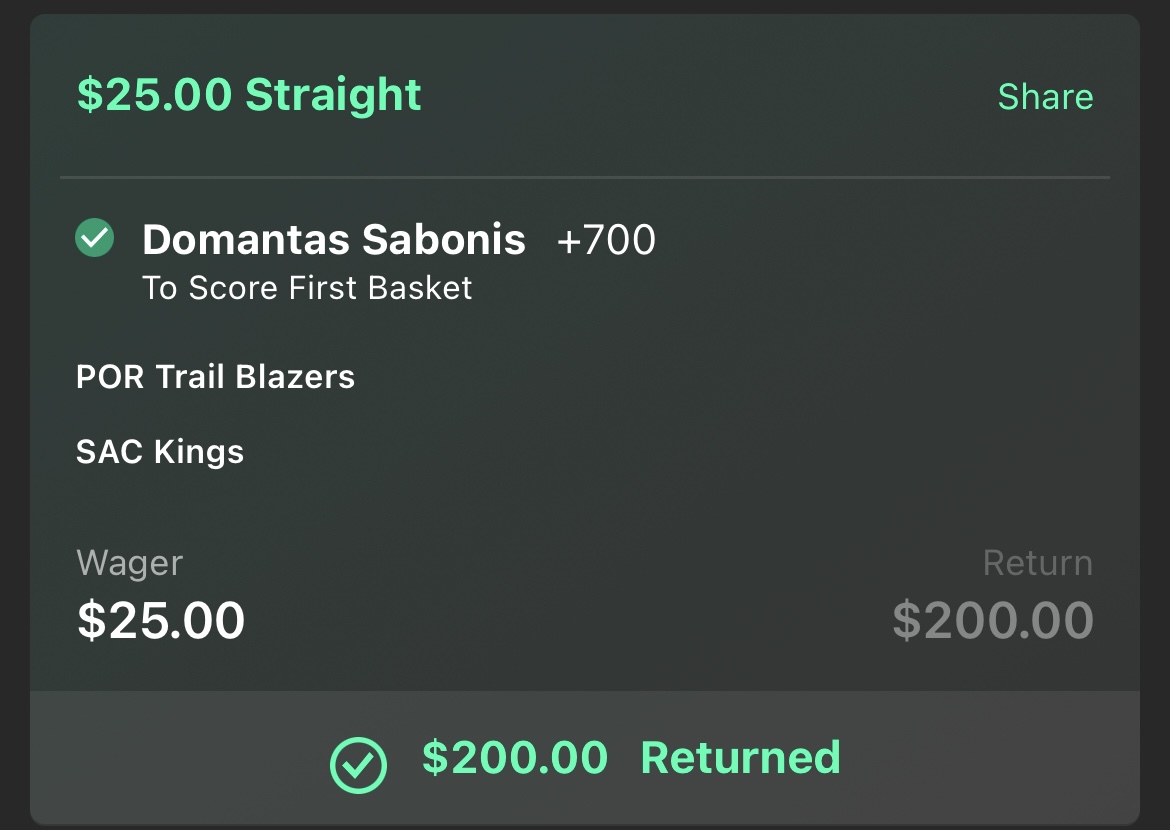Click the Return label
This screenshot has height=830, width=1170.
pos(1038,563)
